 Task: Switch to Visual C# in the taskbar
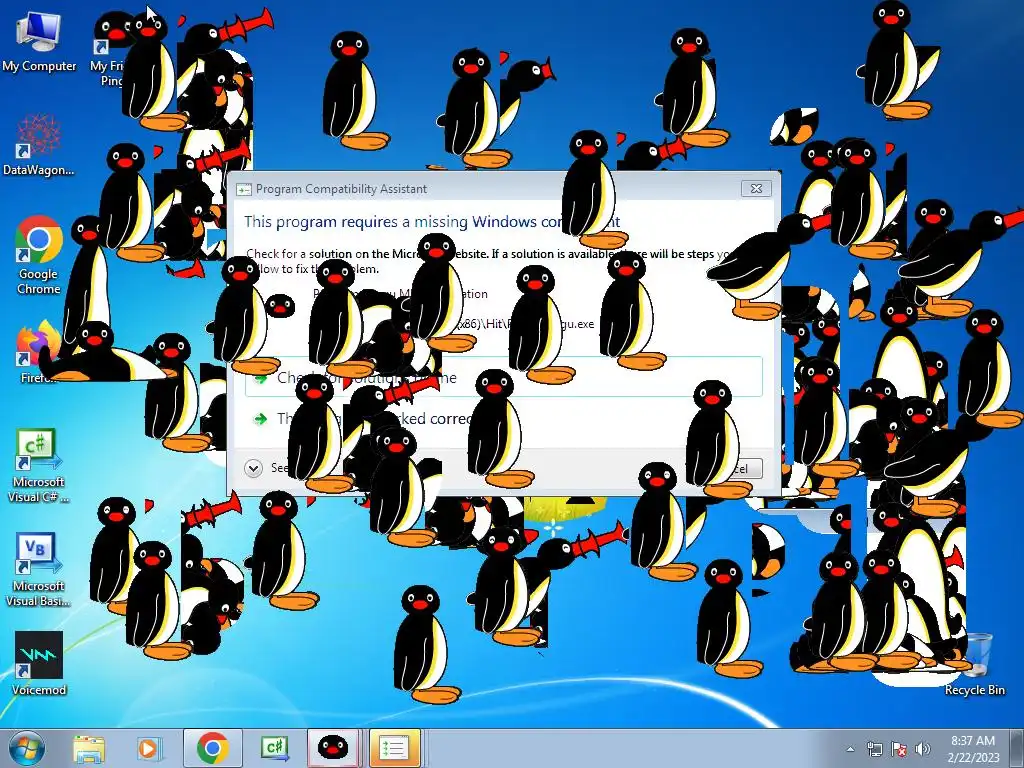pyautogui.click(x=274, y=748)
